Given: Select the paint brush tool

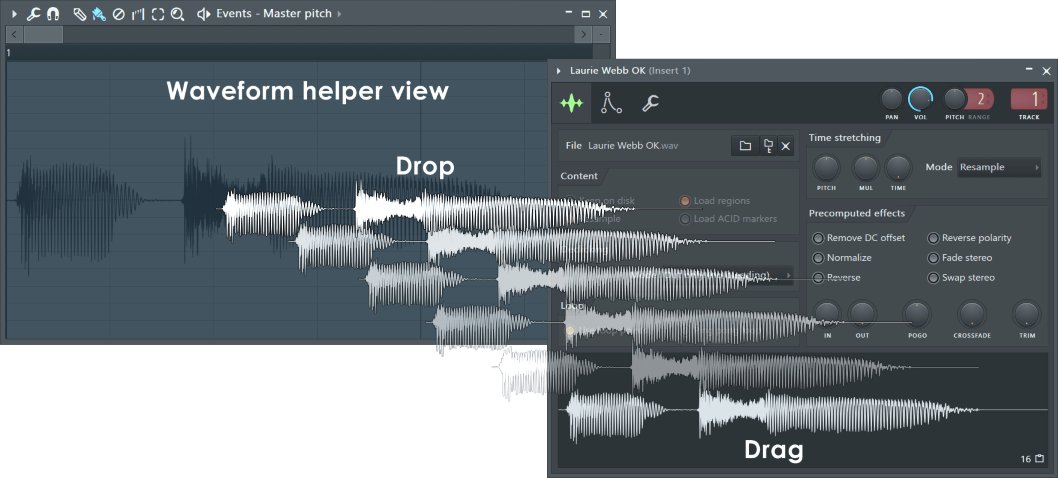Looking at the screenshot, I should (x=98, y=14).
